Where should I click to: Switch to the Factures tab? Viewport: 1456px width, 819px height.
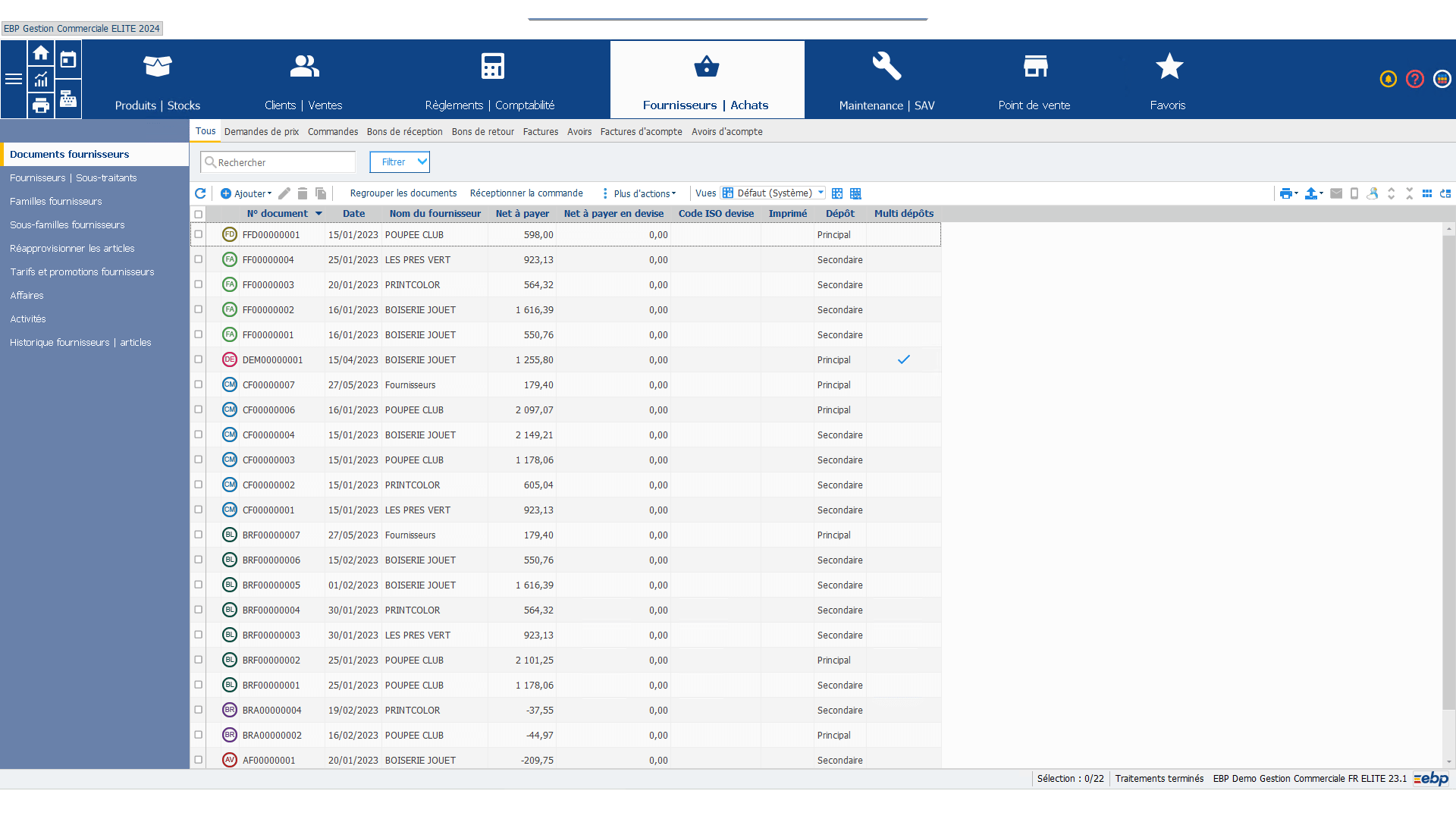[x=540, y=132]
